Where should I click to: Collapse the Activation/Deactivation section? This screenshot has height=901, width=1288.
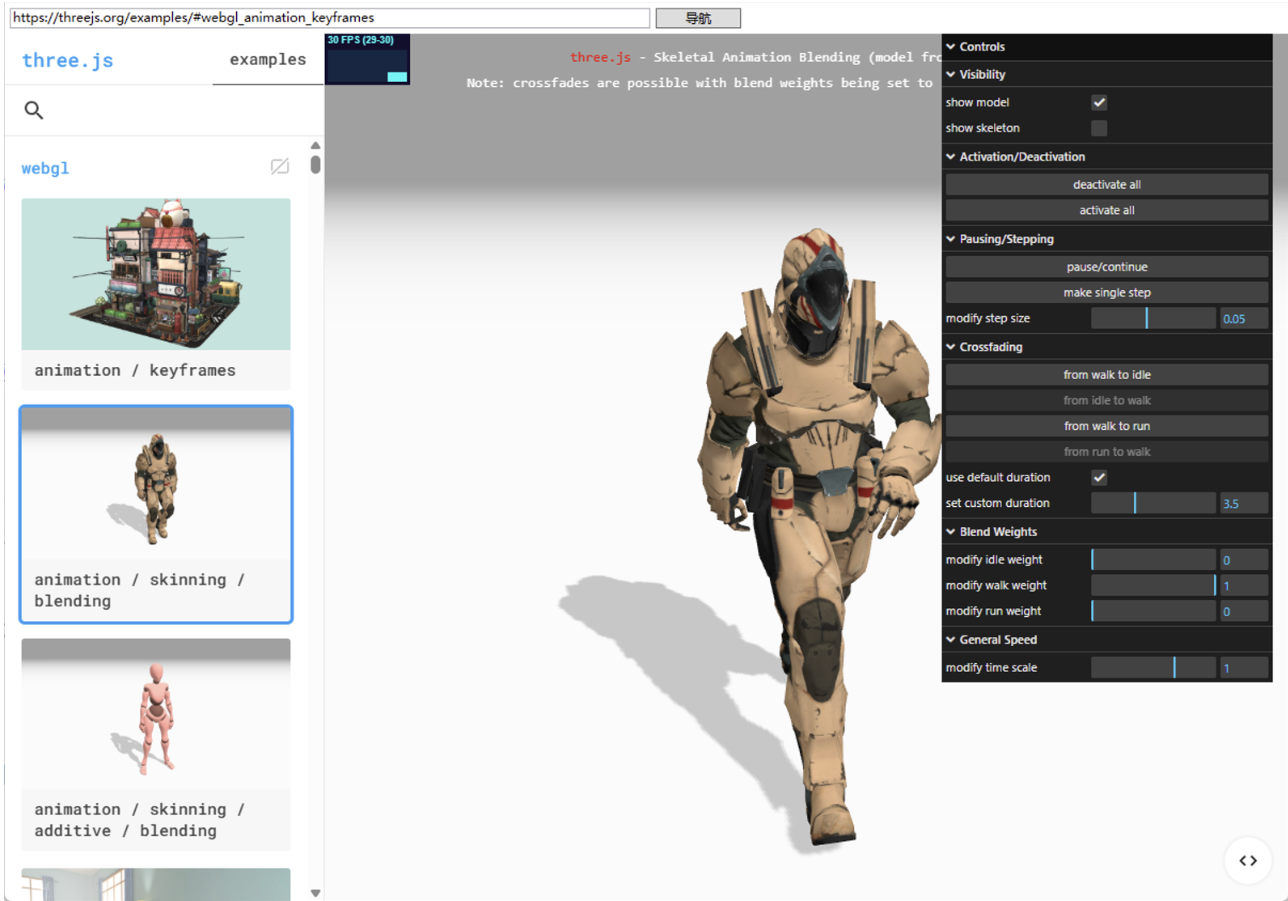(1107, 157)
